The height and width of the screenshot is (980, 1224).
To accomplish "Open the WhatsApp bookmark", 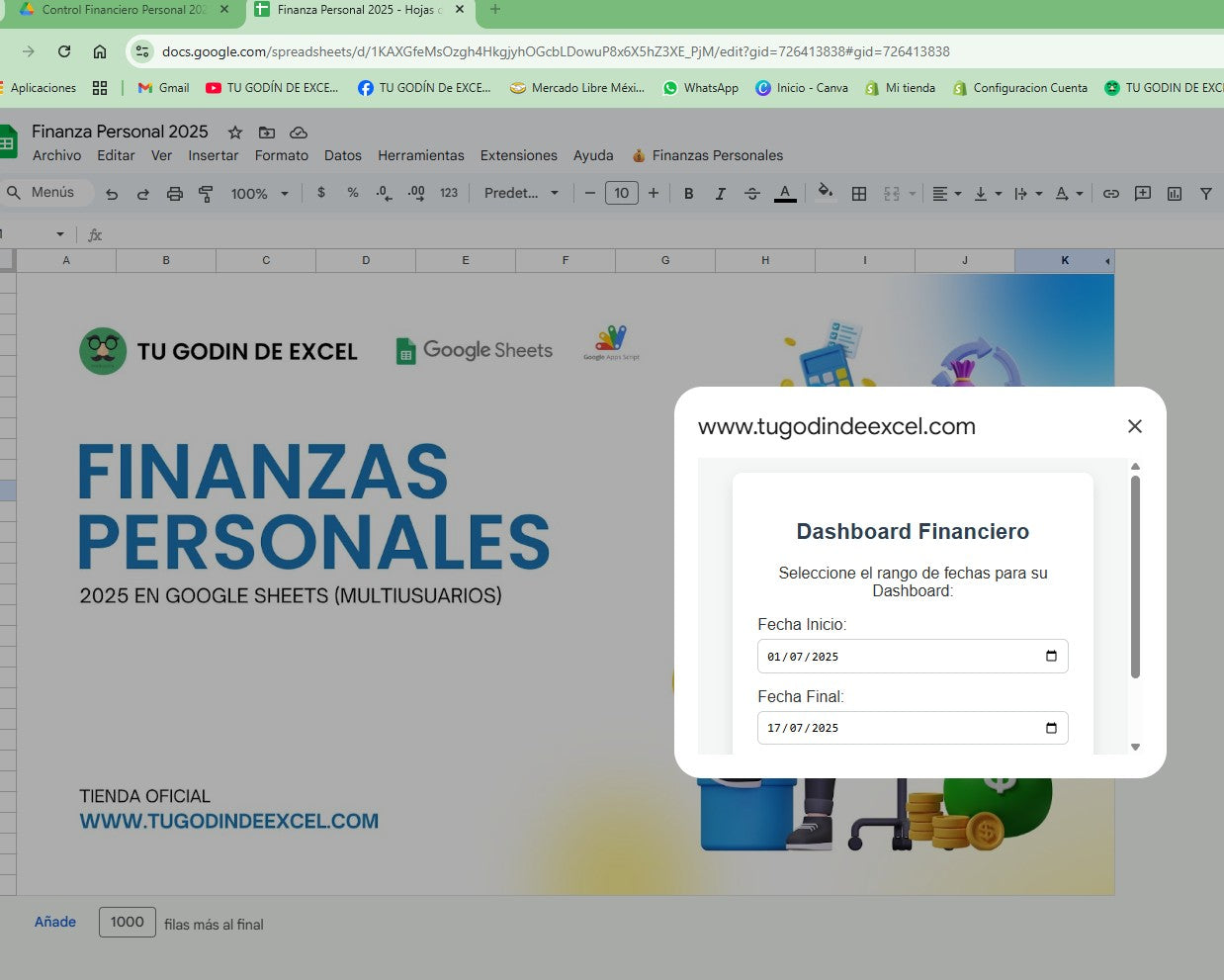I will pos(700,88).
